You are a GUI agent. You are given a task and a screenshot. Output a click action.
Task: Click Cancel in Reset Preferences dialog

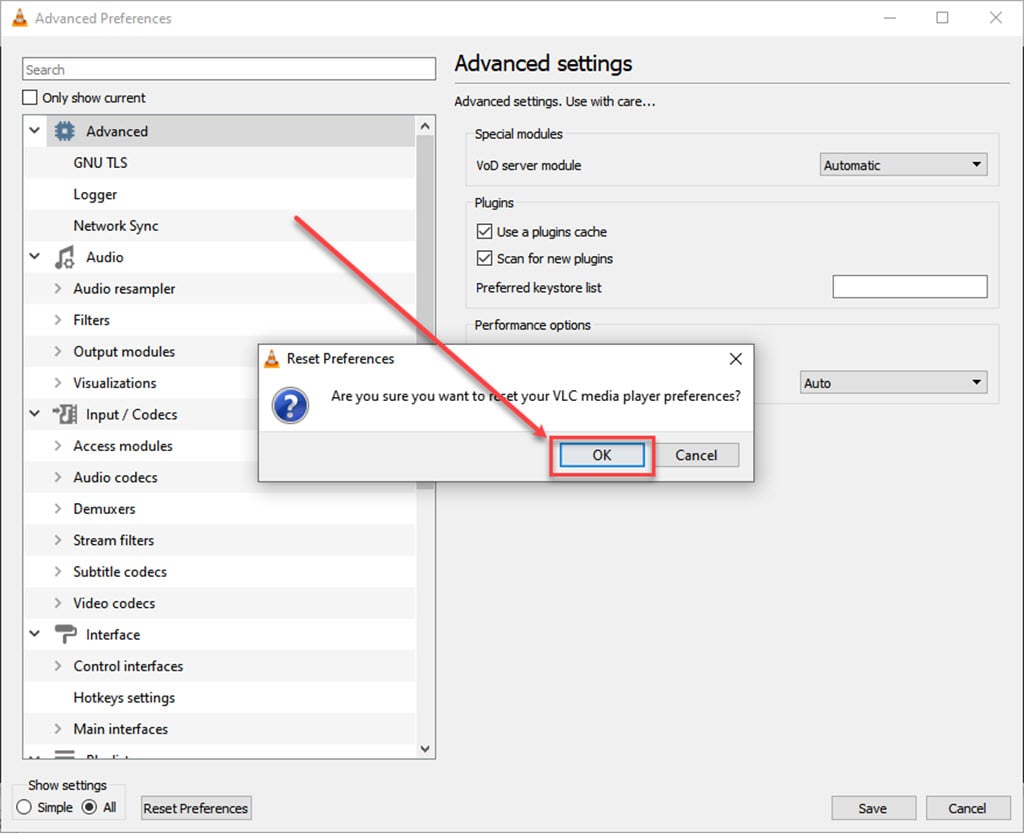(x=696, y=455)
